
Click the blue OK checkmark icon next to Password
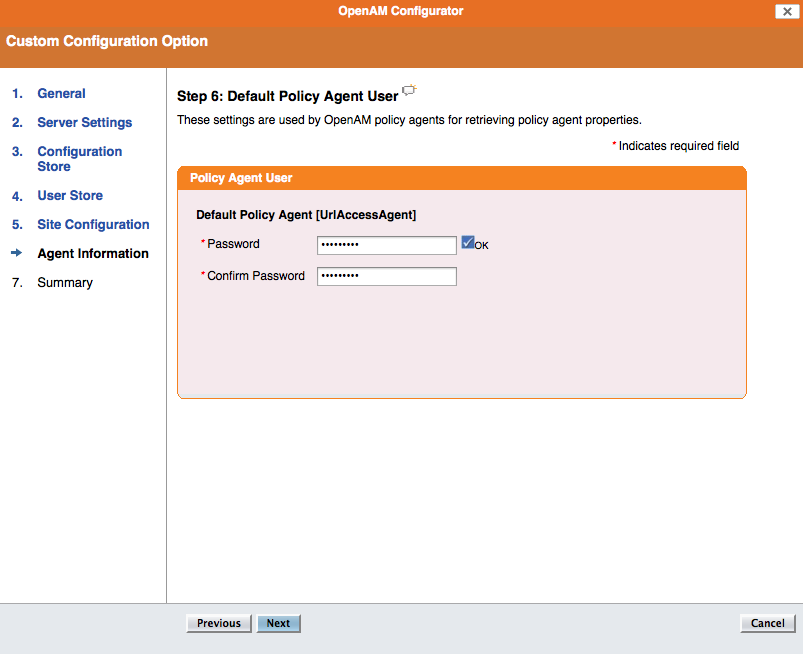point(468,242)
